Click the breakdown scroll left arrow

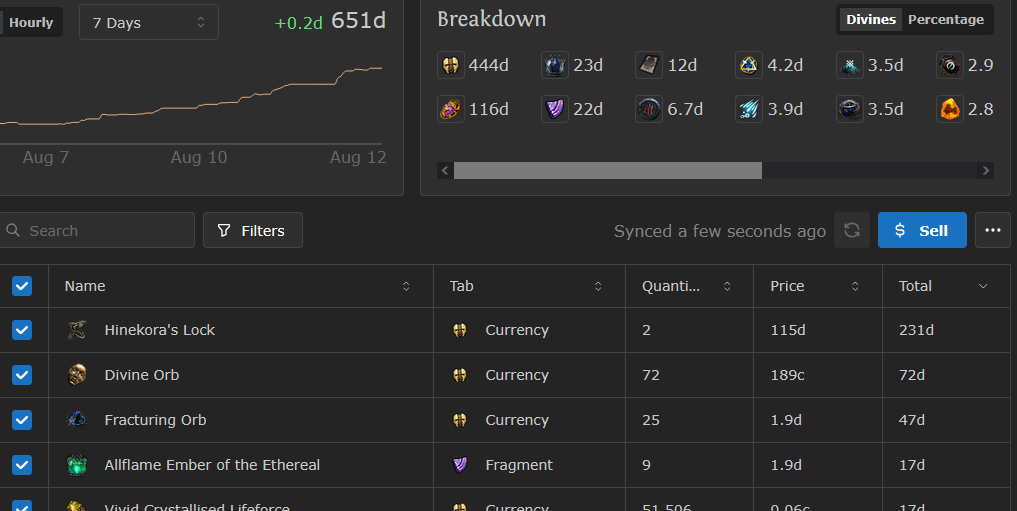coord(445,171)
